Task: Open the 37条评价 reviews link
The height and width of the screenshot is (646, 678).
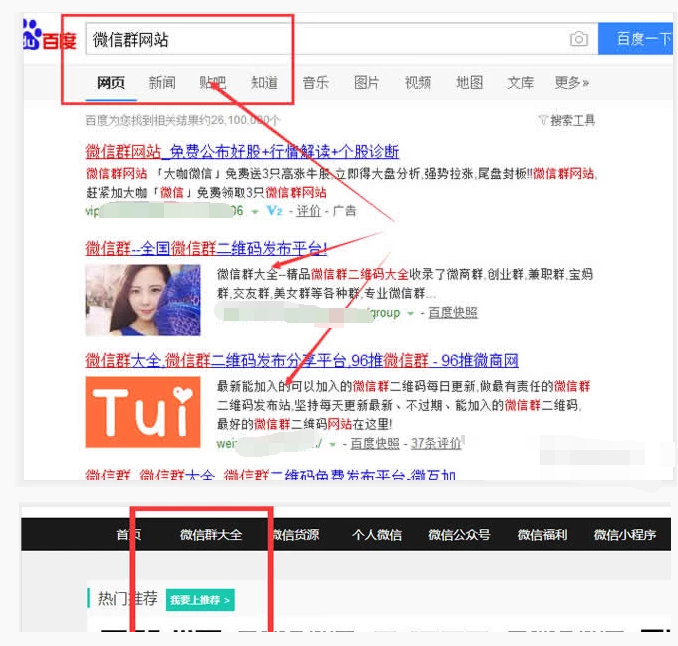Action: click(436, 444)
